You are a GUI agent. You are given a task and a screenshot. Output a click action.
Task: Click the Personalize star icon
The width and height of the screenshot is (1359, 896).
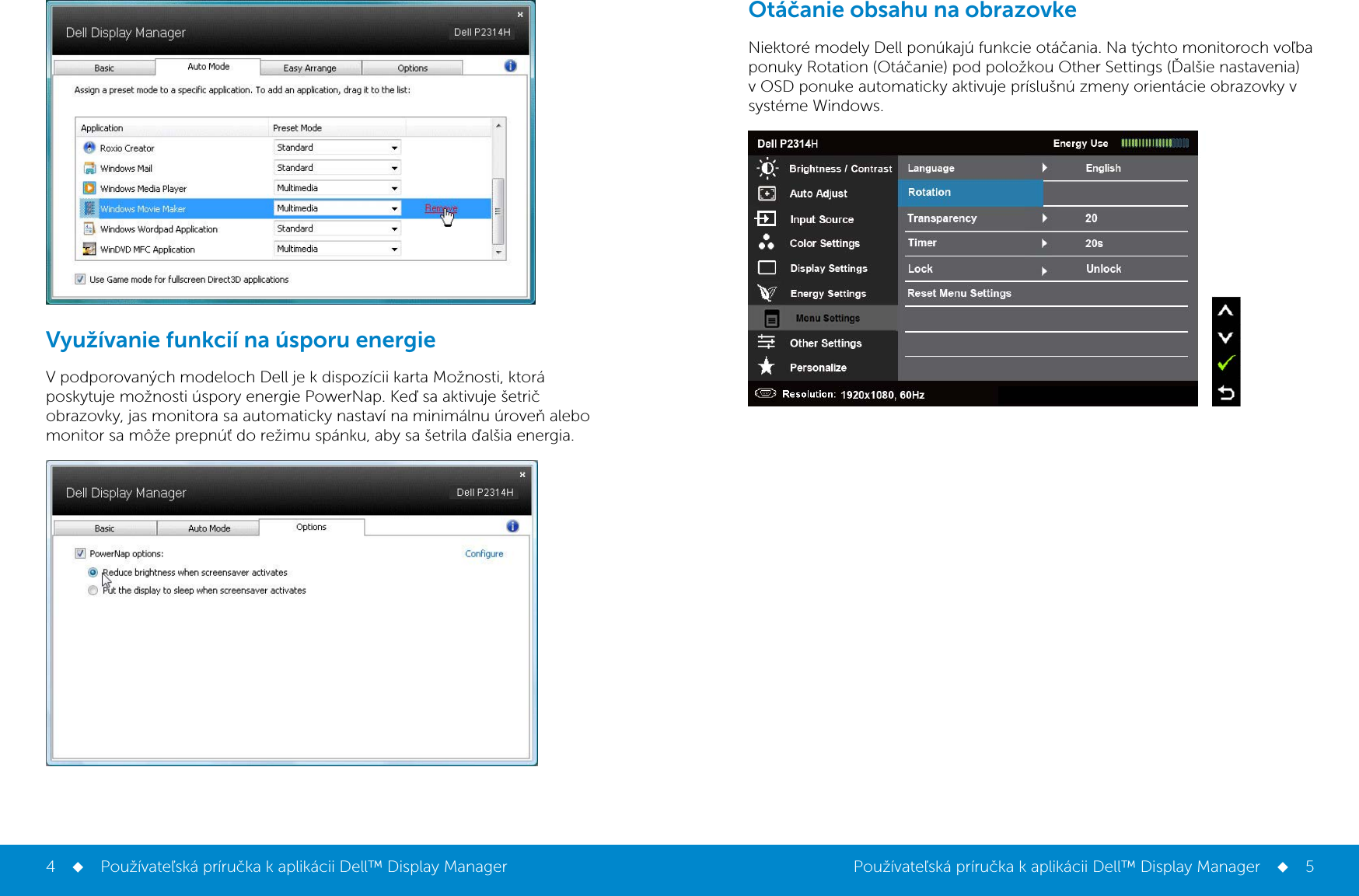coord(767,367)
